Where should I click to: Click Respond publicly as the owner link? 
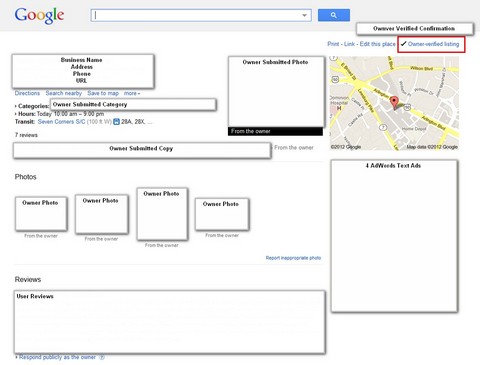[57, 357]
